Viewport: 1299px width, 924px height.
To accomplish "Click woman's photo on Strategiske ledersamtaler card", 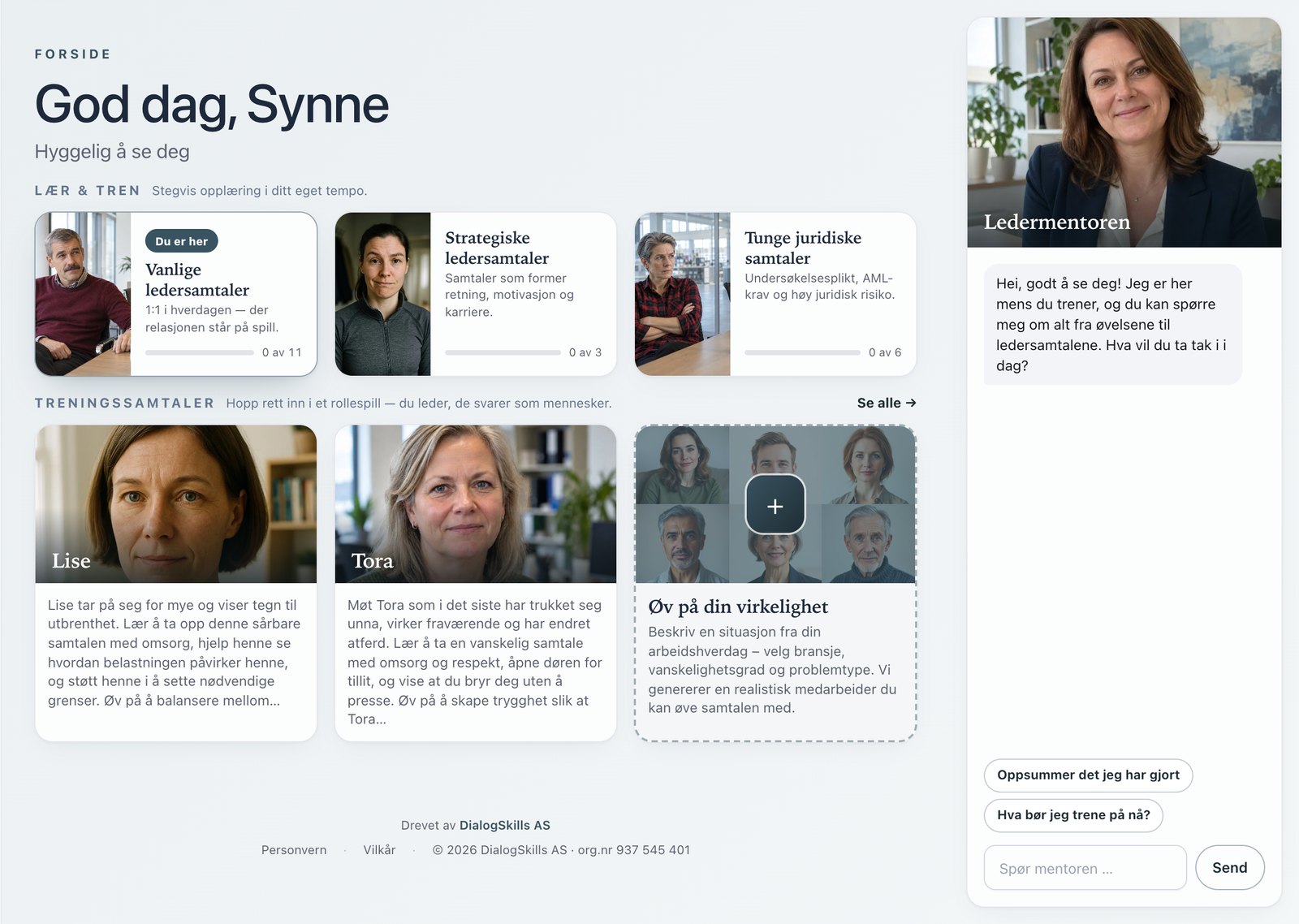I will 382,294.
